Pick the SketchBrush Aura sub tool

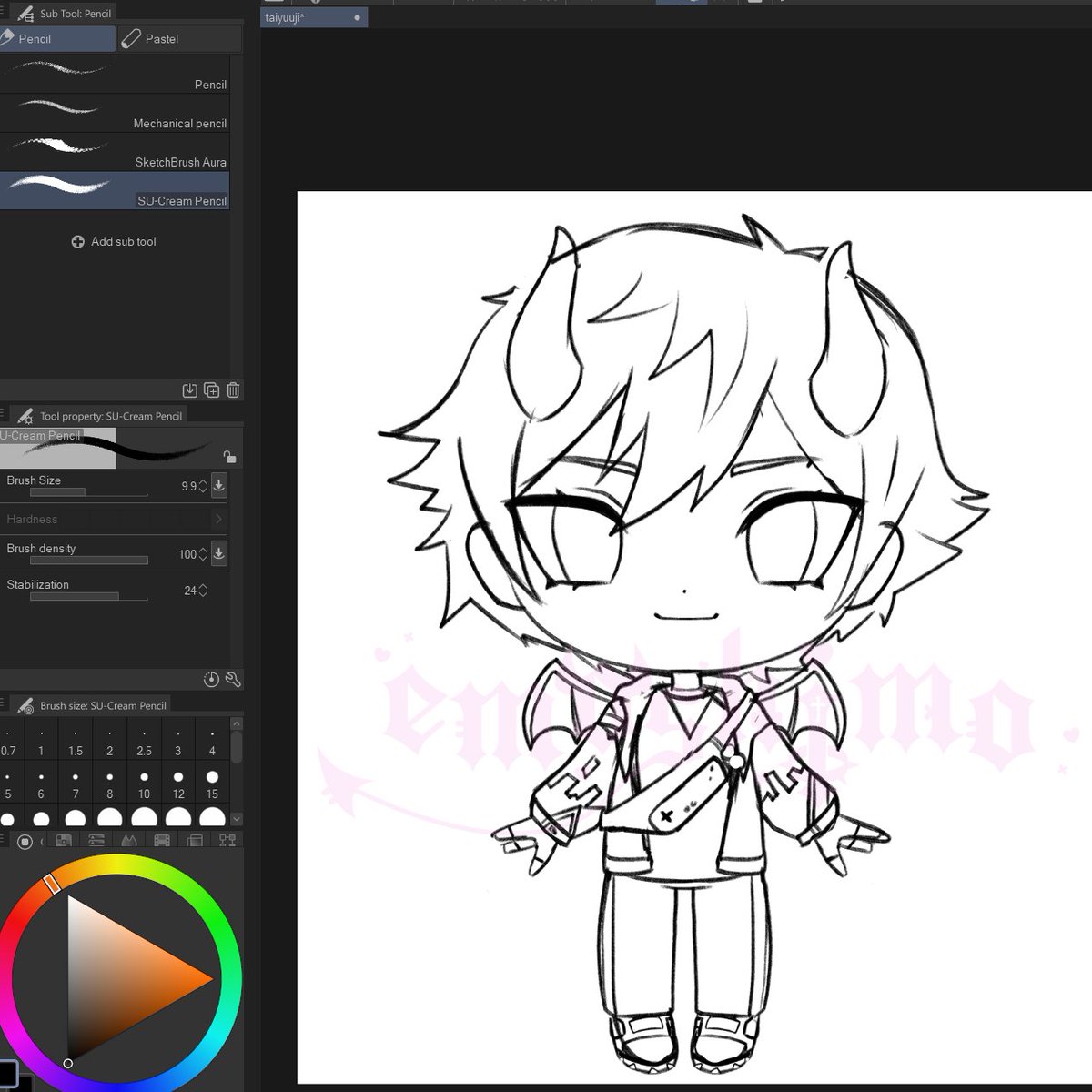(x=115, y=152)
